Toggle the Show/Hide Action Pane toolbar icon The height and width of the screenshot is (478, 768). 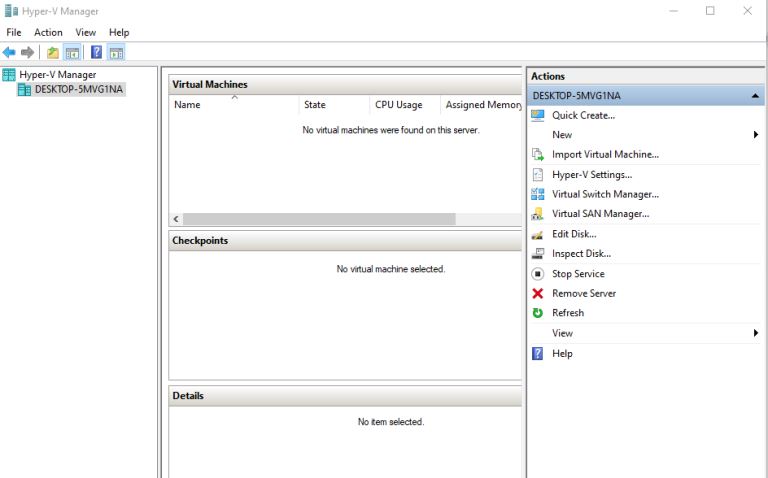point(116,52)
